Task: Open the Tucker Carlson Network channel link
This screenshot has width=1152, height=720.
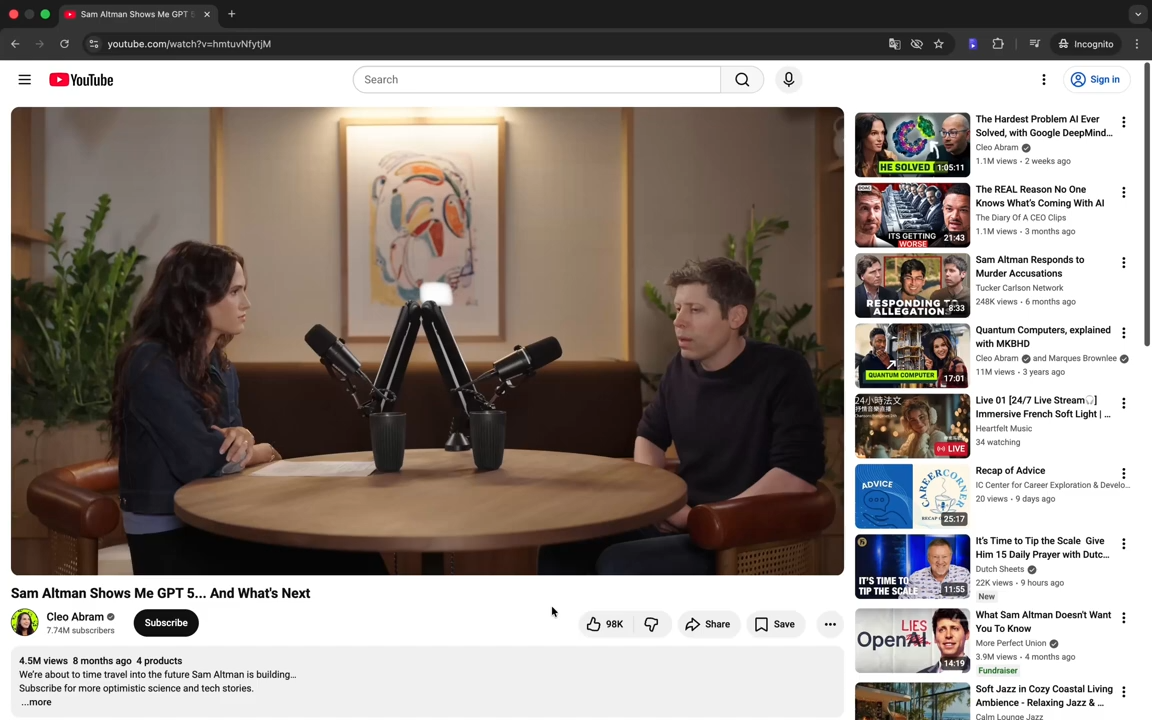Action: click(1019, 288)
